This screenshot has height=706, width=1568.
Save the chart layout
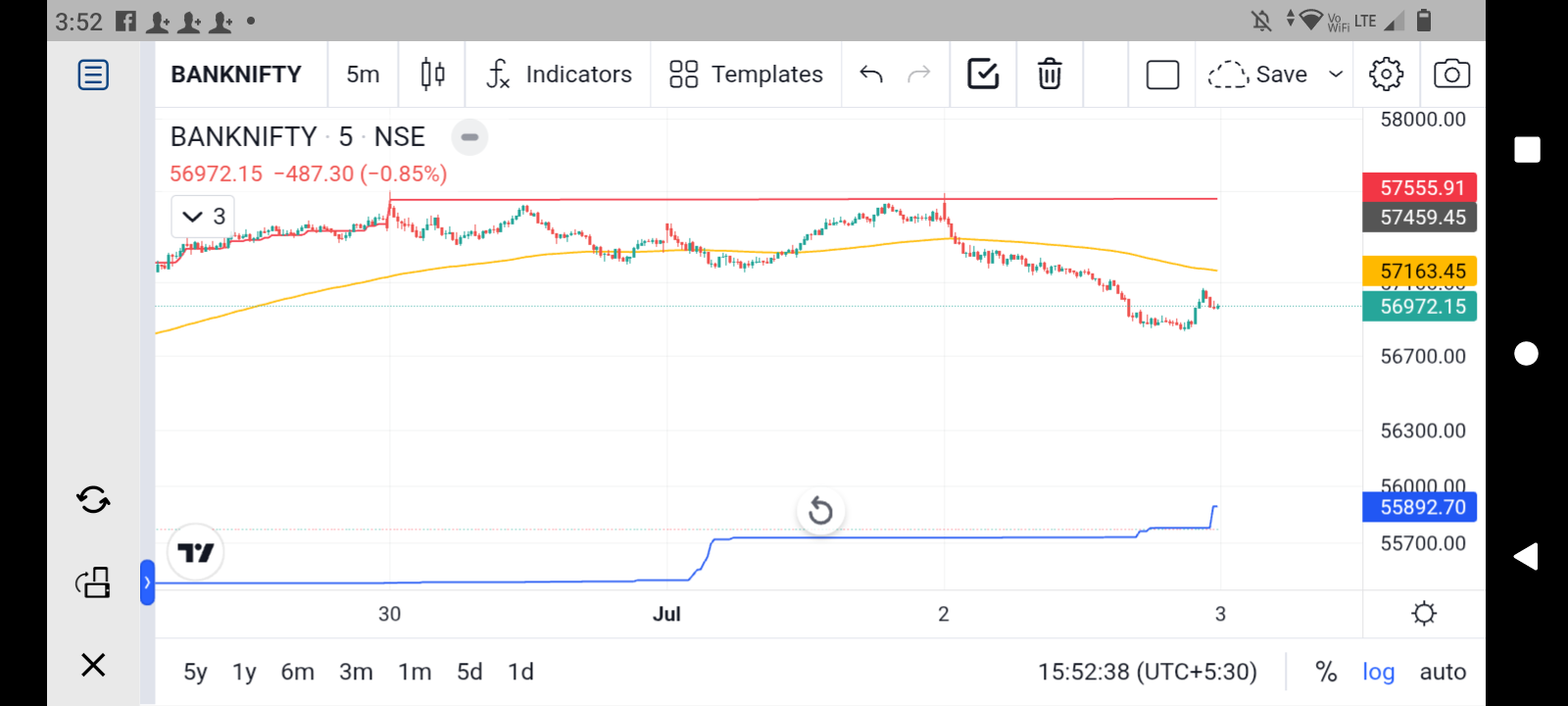click(1257, 75)
